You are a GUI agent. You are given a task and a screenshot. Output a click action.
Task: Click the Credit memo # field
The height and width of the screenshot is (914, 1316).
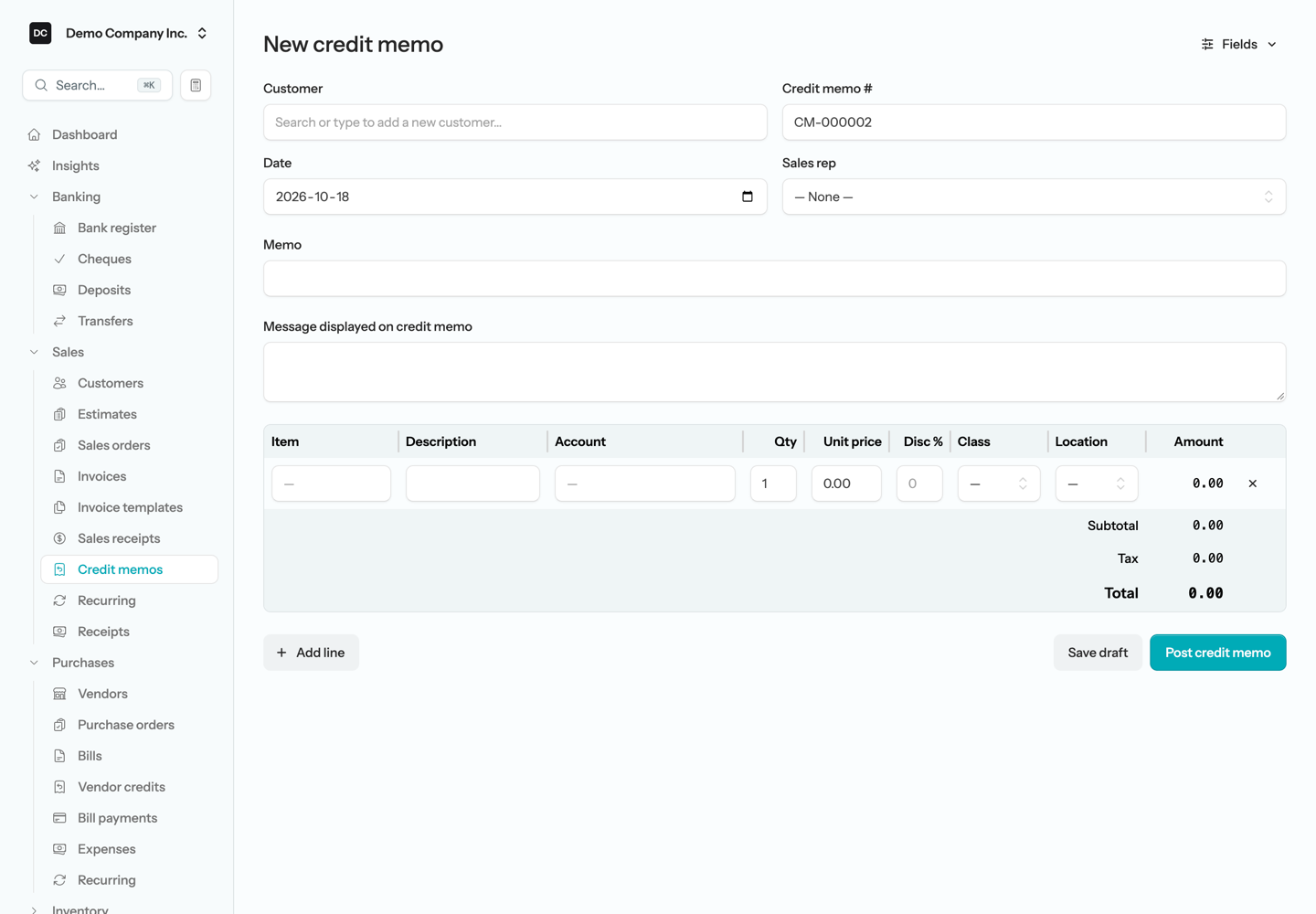pyautogui.click(x=1034, y=122)
